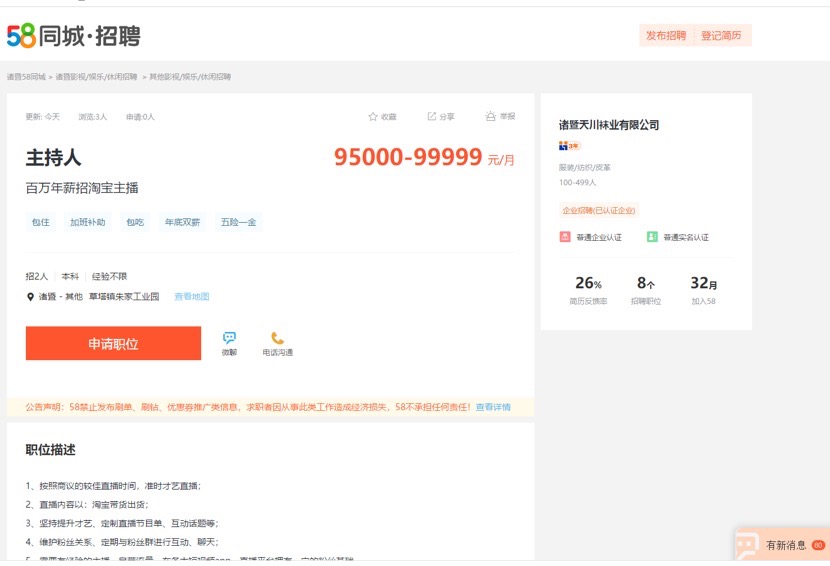The width and height of the screenshot is (830, 566).
Task: Click the 32月 加入58 stat
Action: coord(703,290)
